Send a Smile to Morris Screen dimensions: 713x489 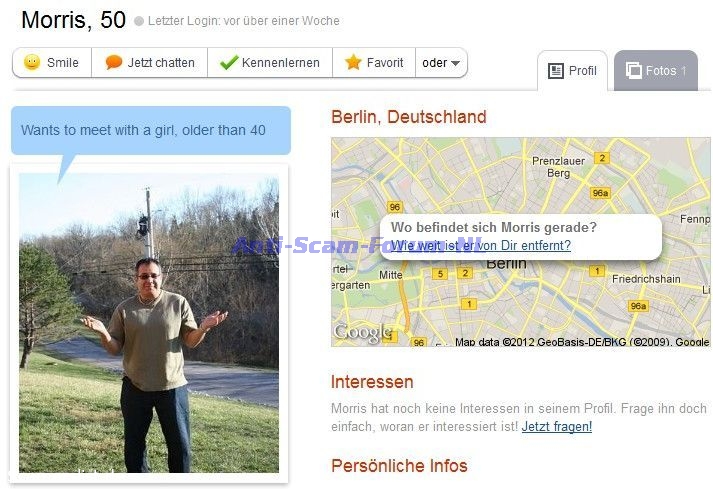click(x=52, y=62)
